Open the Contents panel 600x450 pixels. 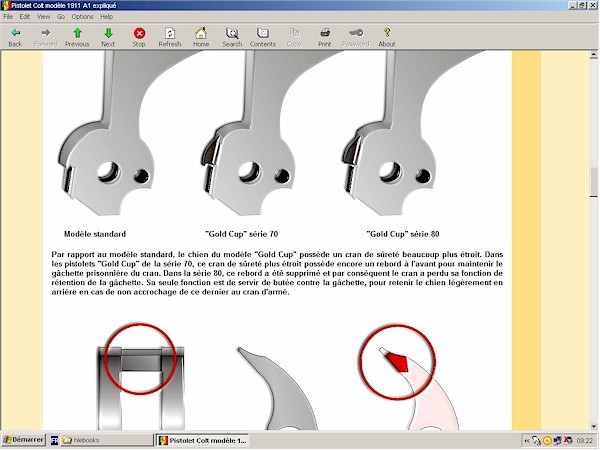tap(262, 37)
